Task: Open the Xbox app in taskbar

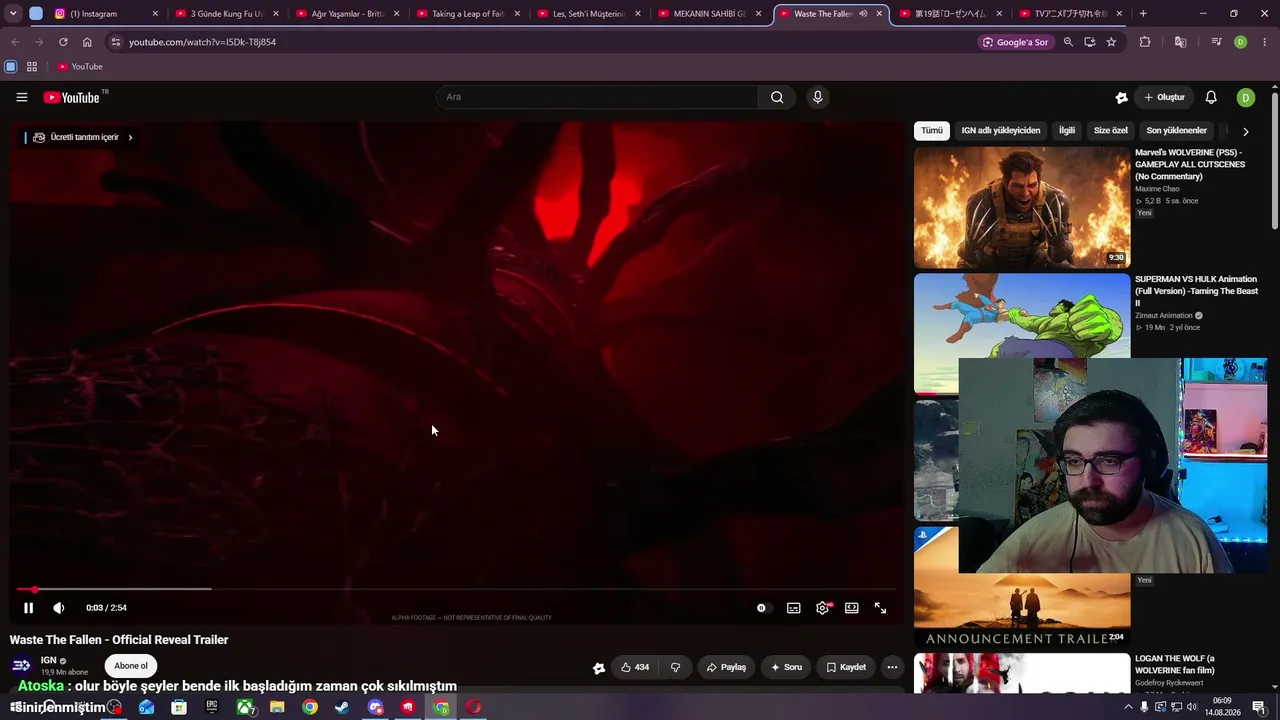Action: click(x=245, y=707)
